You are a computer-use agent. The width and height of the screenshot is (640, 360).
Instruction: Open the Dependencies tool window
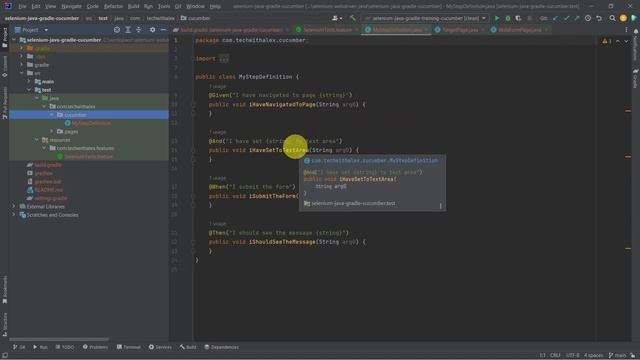222,347
